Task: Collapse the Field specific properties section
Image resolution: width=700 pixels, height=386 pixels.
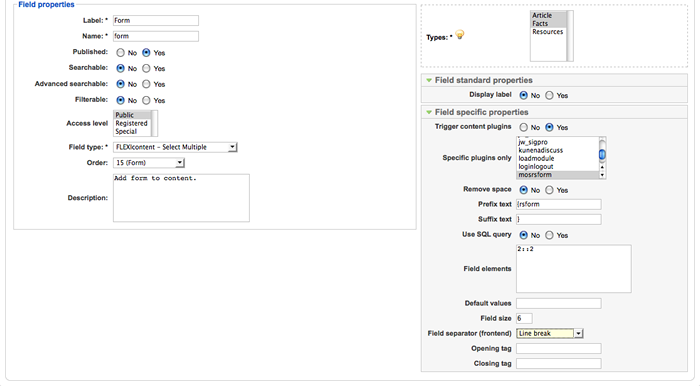Action: 429,112
